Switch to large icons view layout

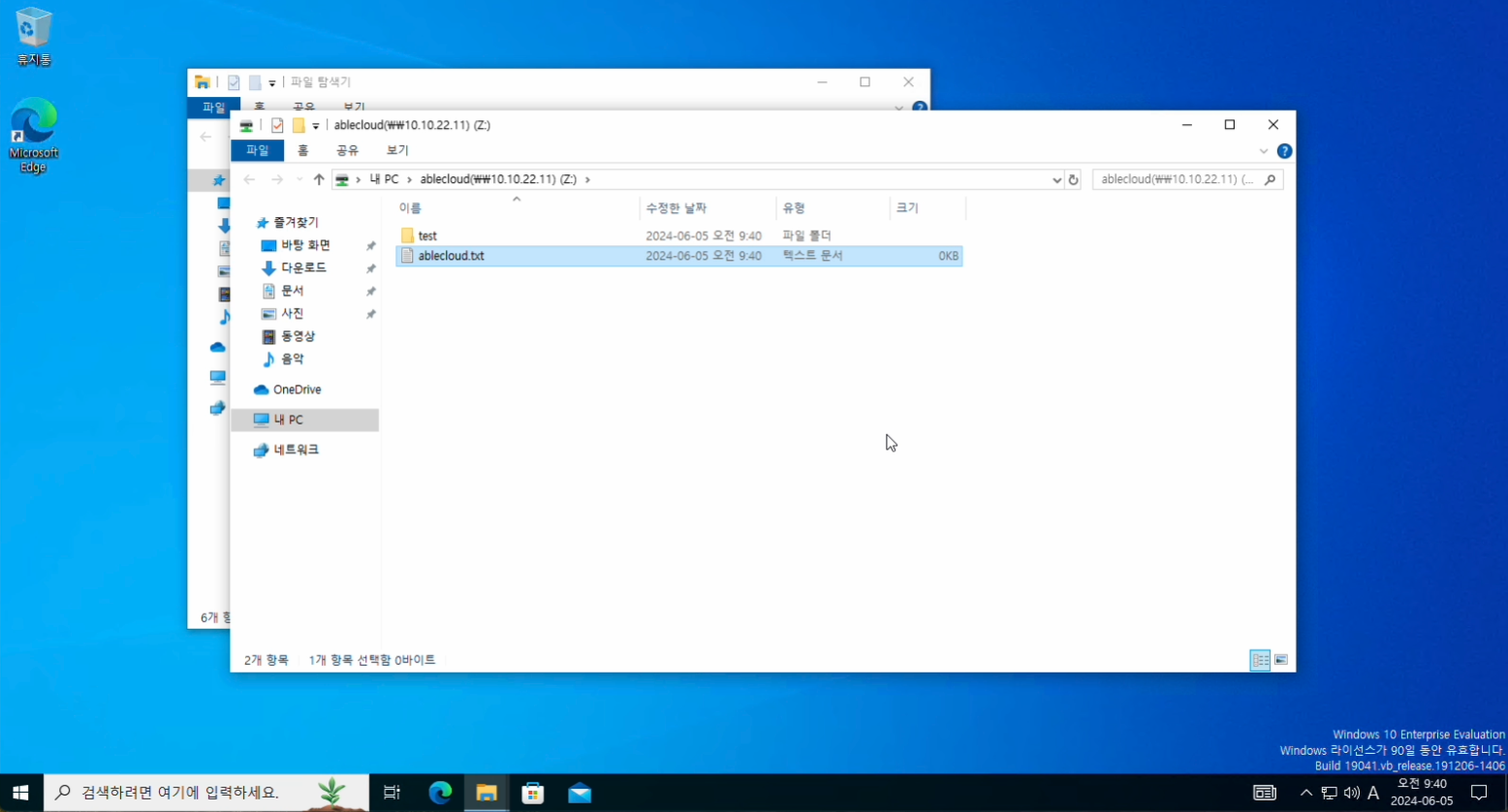tap(1281, 660)
